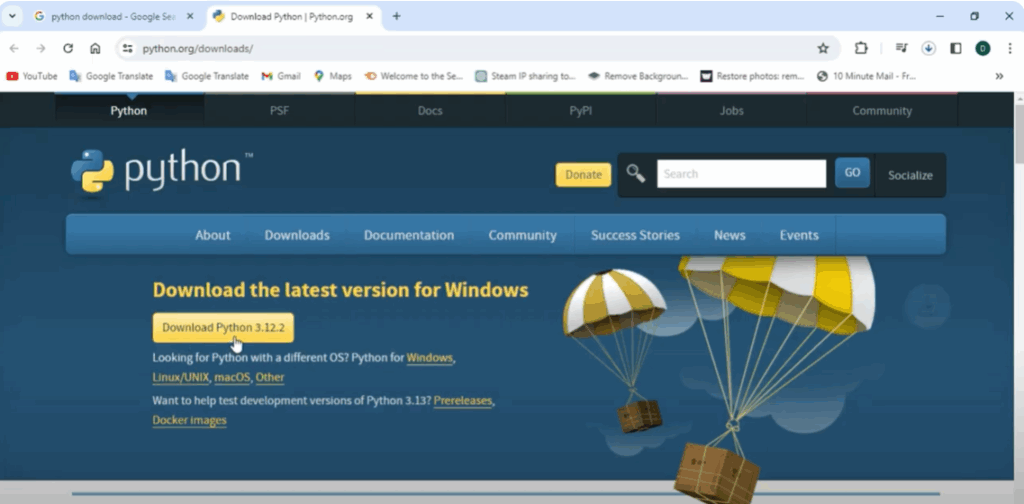Open Remove Background bookmark

(x=638, y=76)
